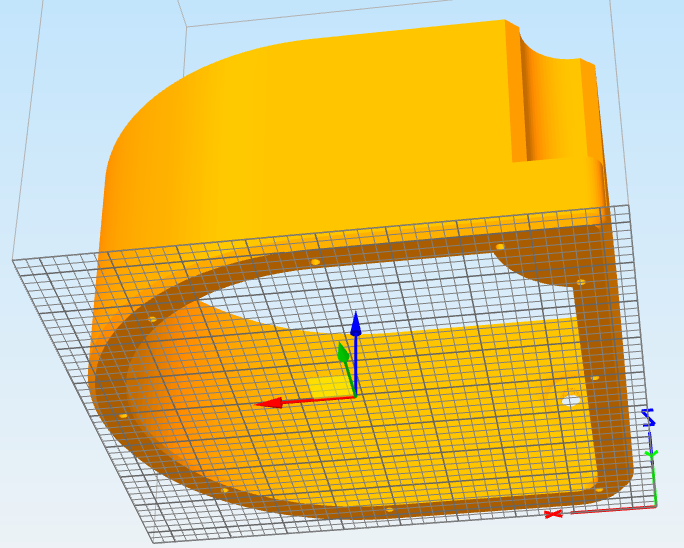Click the blue Z label on the corner axis
Screen dimensions: 684x548
click(649, 417)
